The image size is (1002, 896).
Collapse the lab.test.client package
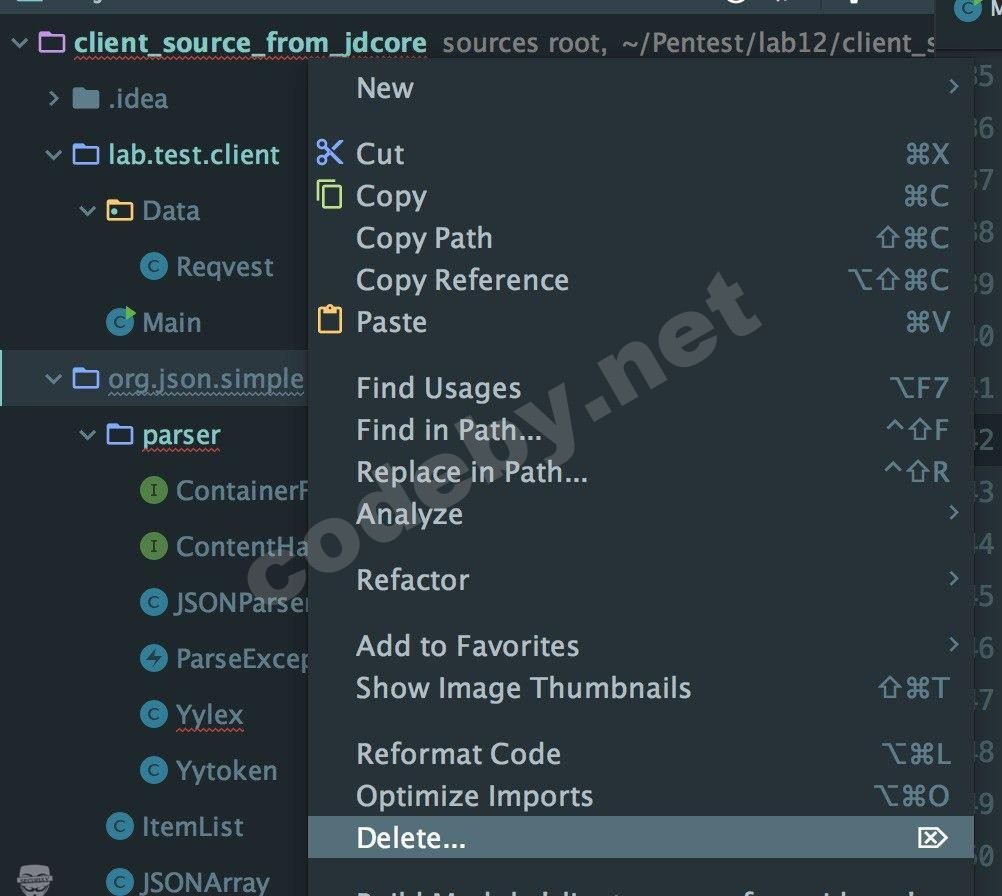click(x=53, y=155)
